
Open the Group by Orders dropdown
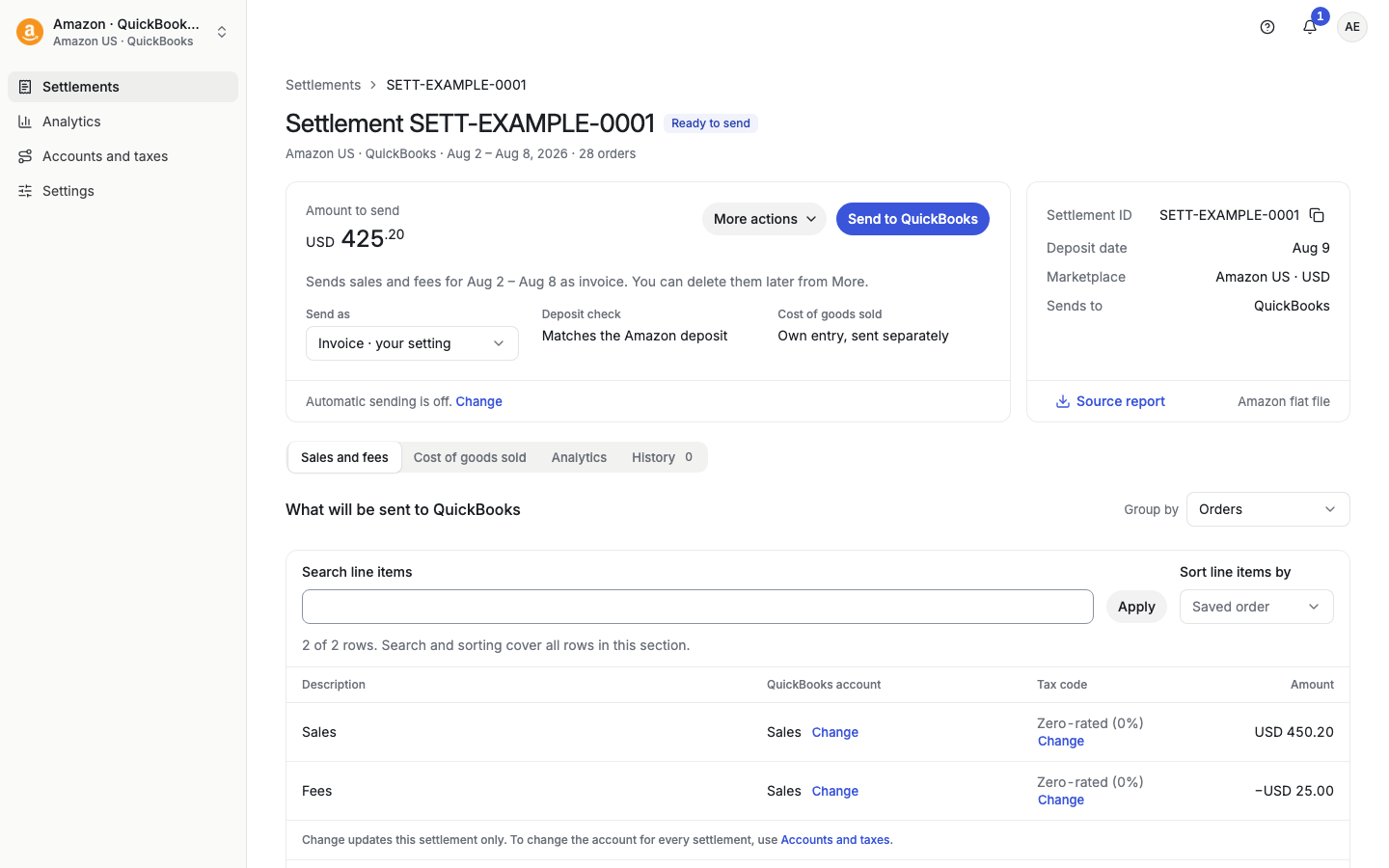pyautogui.click(x=1267, y=509)
